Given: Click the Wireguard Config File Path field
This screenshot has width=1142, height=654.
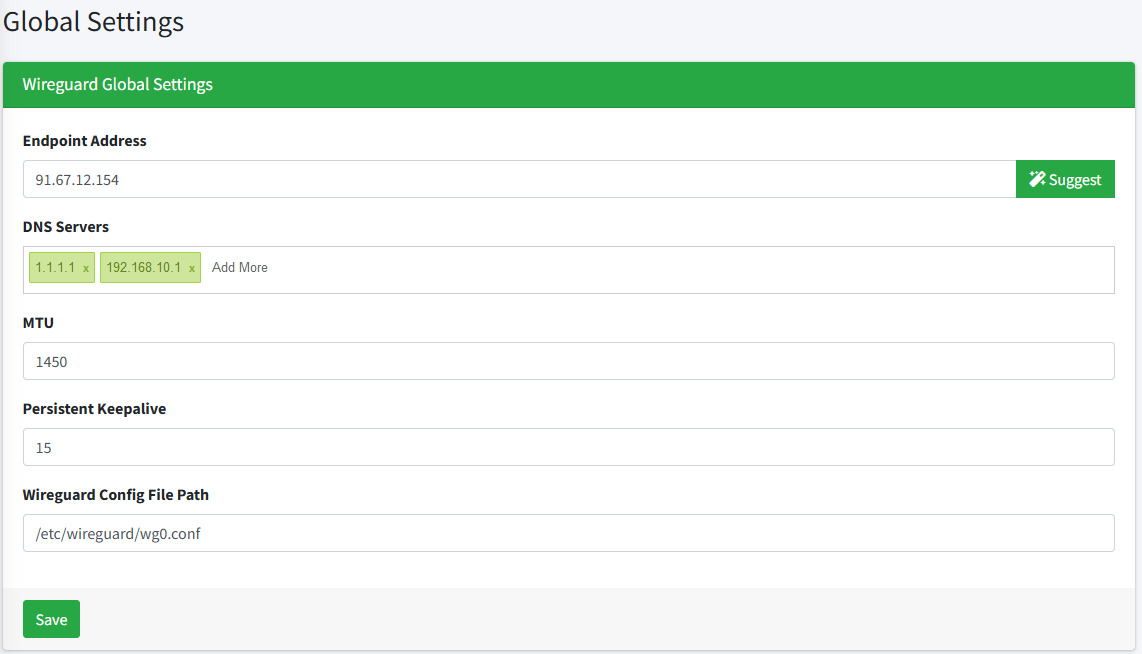Looking at the screenshot, I should click(569, 533).
